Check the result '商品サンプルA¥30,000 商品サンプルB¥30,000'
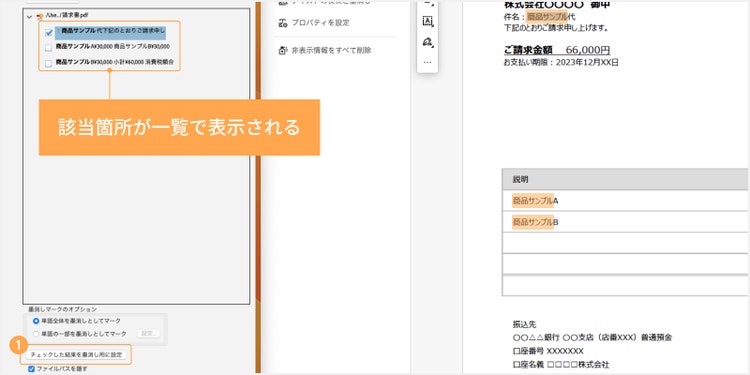This screenshot has width=750, height=375. coord(48,47)
